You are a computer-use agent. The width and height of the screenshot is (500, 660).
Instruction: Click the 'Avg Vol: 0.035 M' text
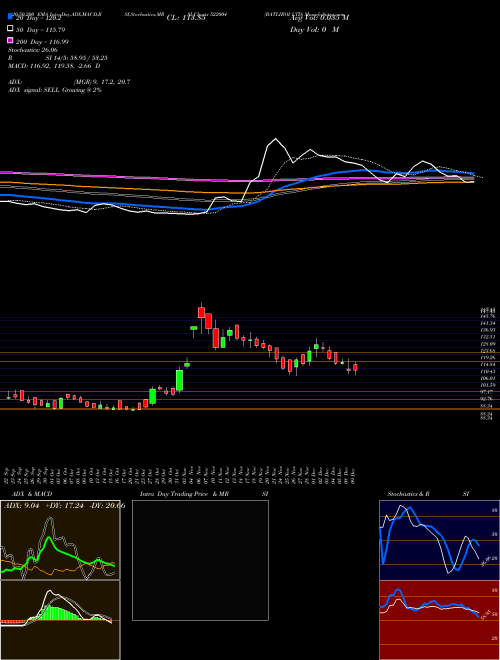coord(319,18)
